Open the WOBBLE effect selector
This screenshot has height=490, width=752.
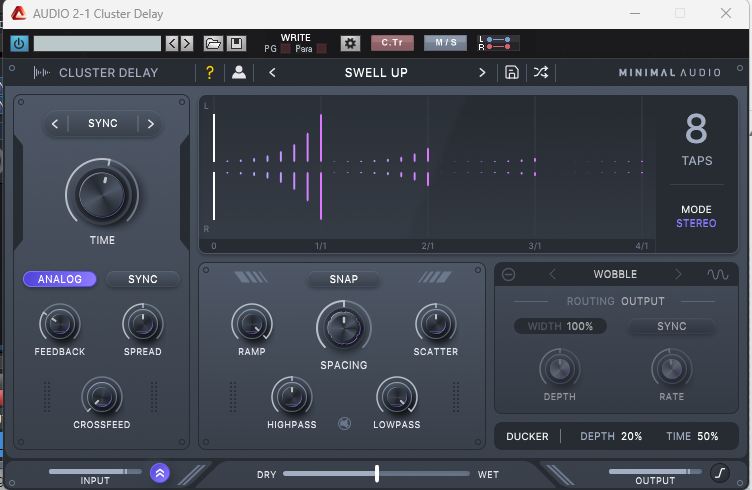click(x=615, y=274)
